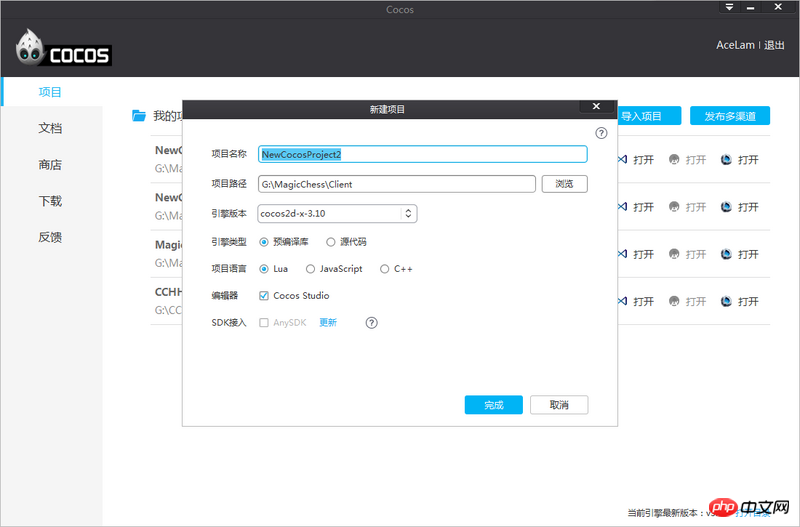Choose C++ as project language
This screenshot has height=527, width=800.
pyautogui.click(x=384, y=269)
